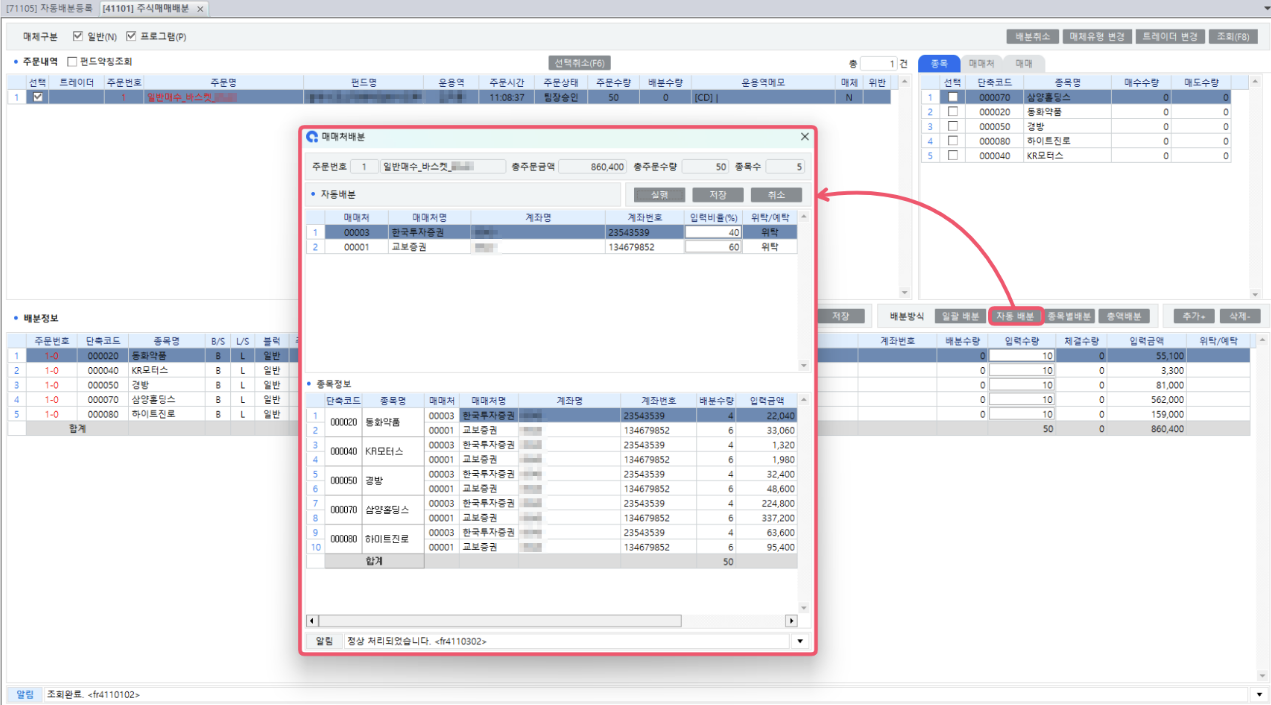The image size is (1271, 705).
Task: Click the 총주문수량 field showing 50
Action: tap(703, 166)
